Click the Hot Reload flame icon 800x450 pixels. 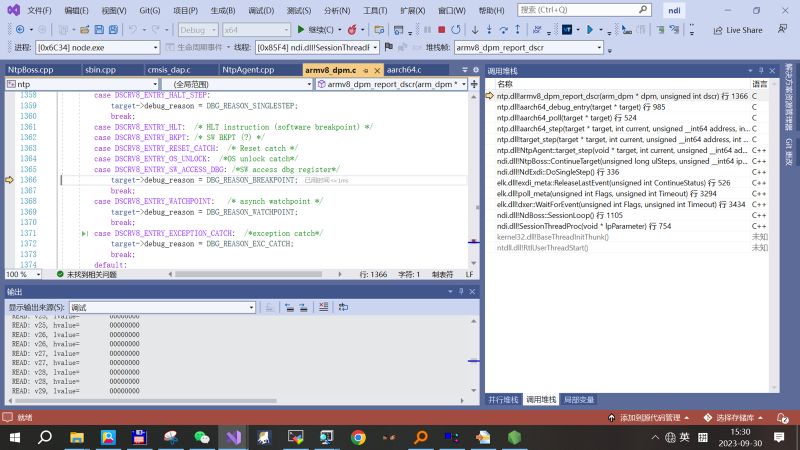coord(352,30)
